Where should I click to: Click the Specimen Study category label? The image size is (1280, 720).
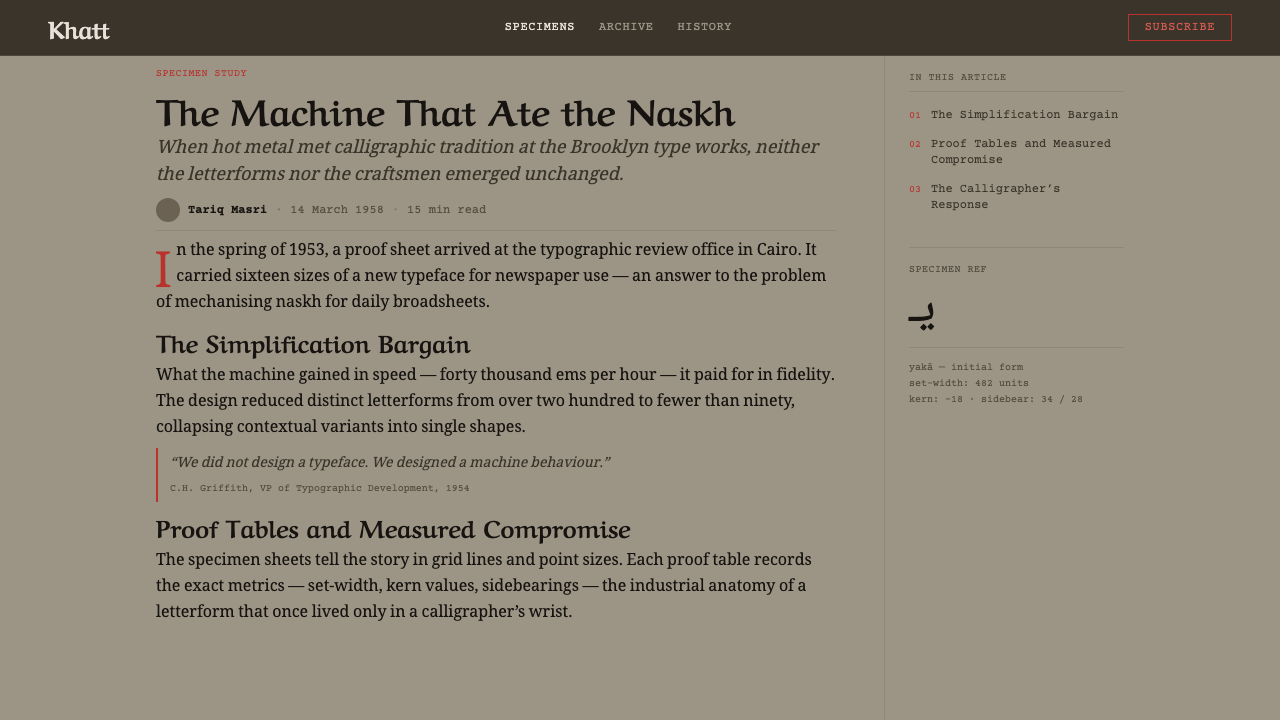tap(201, 73)
